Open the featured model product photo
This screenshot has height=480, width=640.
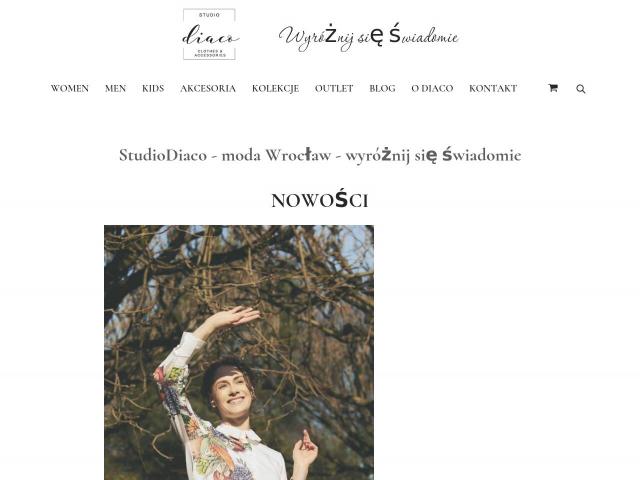click(x=239, y=353)
